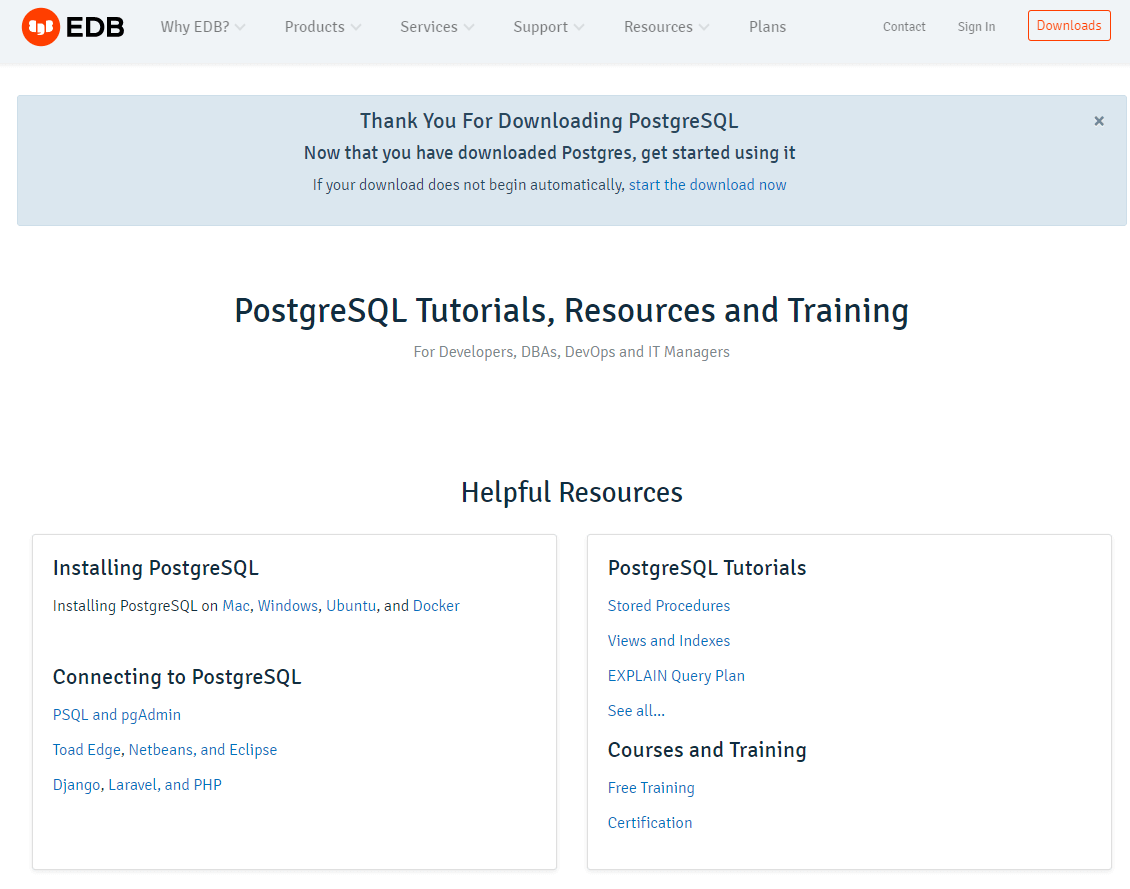The image size is (1130, 889).
Task: Click the Helpful Resources heading
Action: (x=571, y=493)
